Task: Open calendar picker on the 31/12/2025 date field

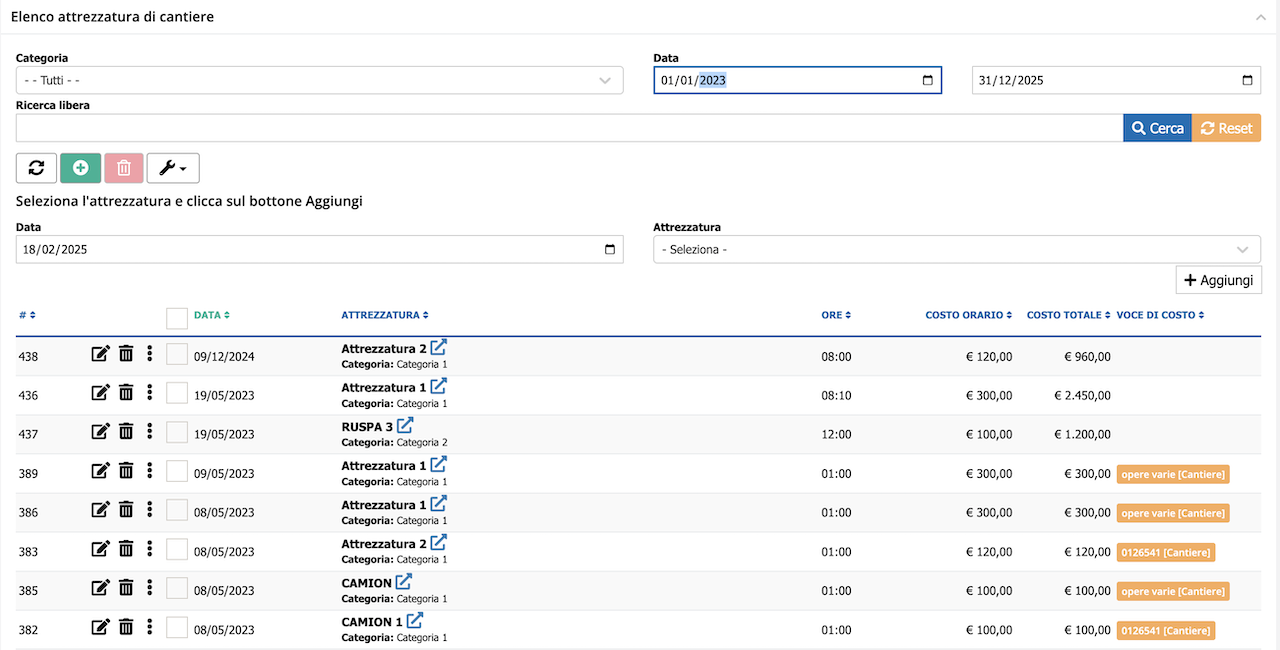Action: [1247, 80]
